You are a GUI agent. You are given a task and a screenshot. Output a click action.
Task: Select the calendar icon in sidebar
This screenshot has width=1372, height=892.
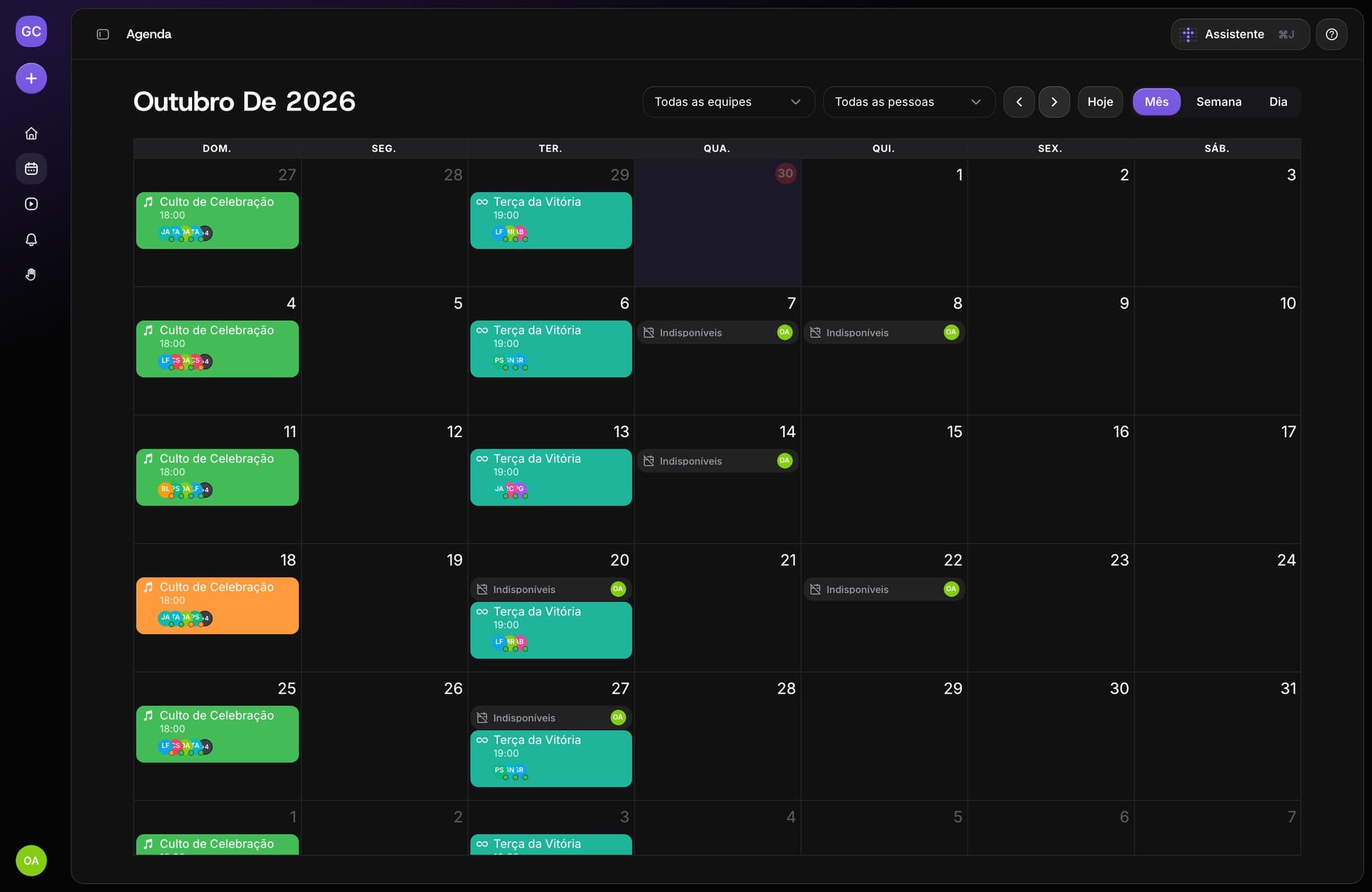[x=31, y=169]
